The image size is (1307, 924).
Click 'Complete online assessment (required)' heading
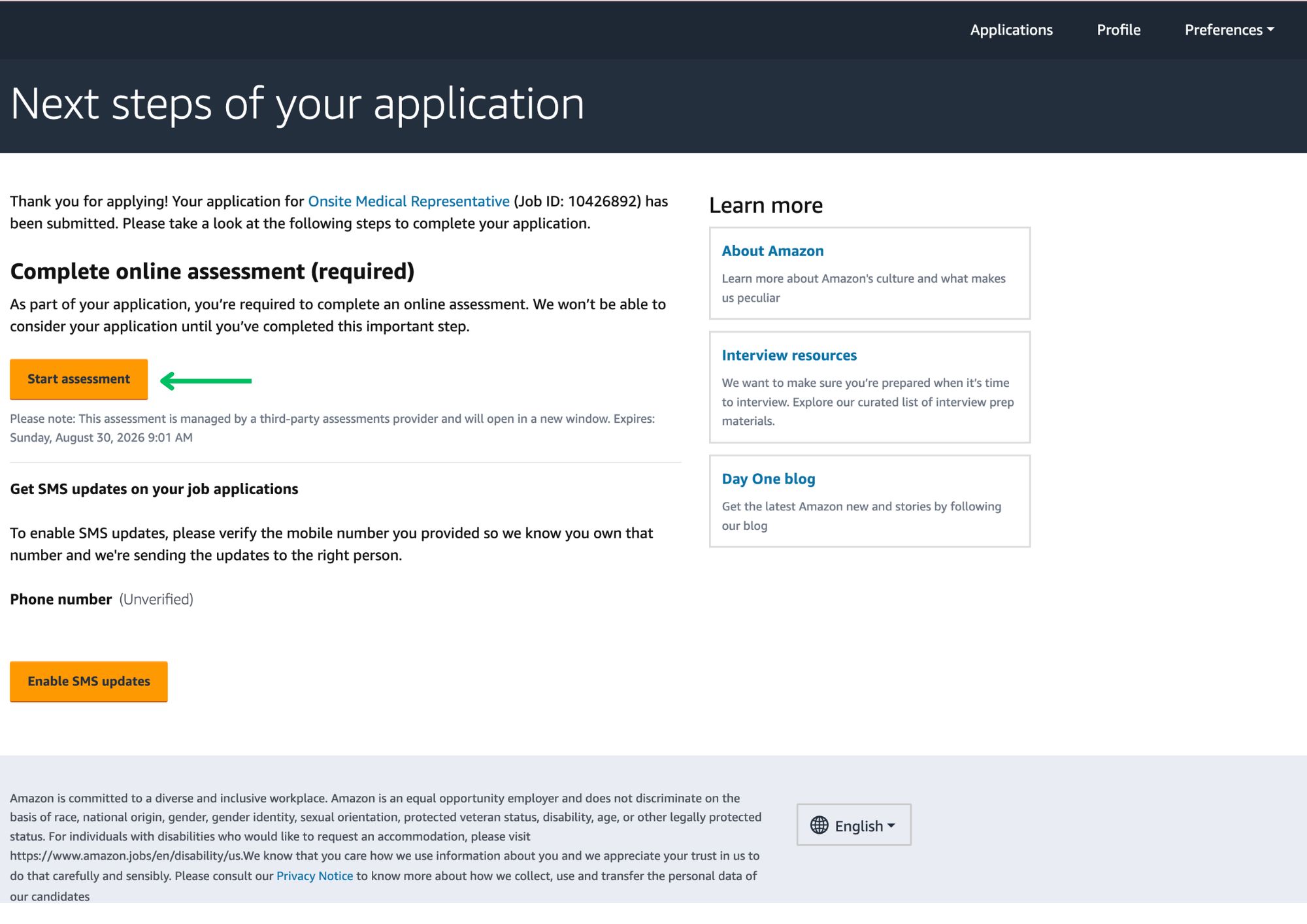pos(212,271)
